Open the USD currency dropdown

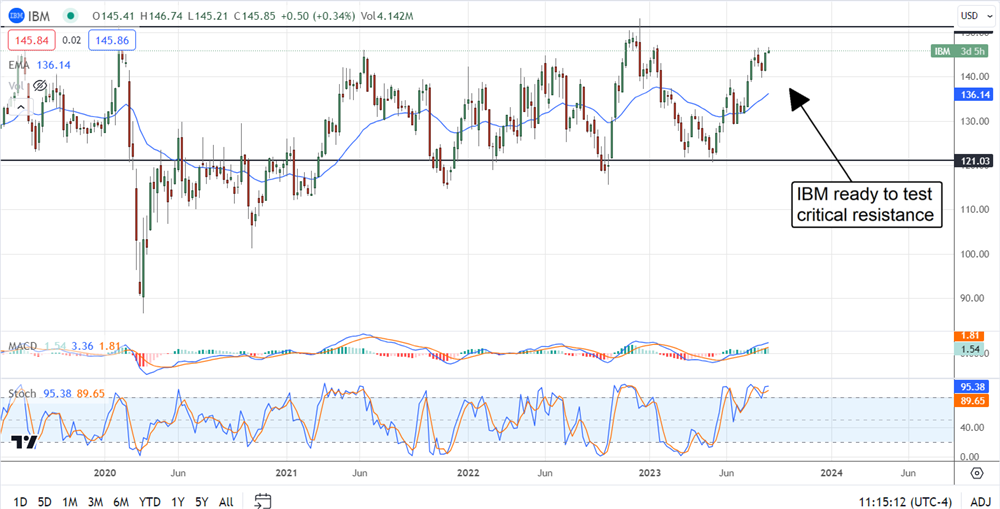[x=969, y=15]
